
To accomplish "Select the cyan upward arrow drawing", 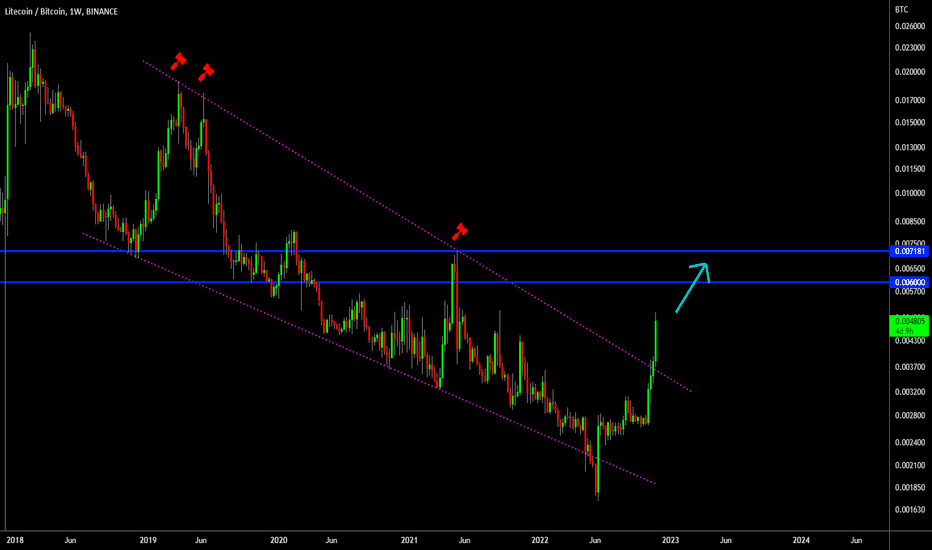I will [693, 287].
